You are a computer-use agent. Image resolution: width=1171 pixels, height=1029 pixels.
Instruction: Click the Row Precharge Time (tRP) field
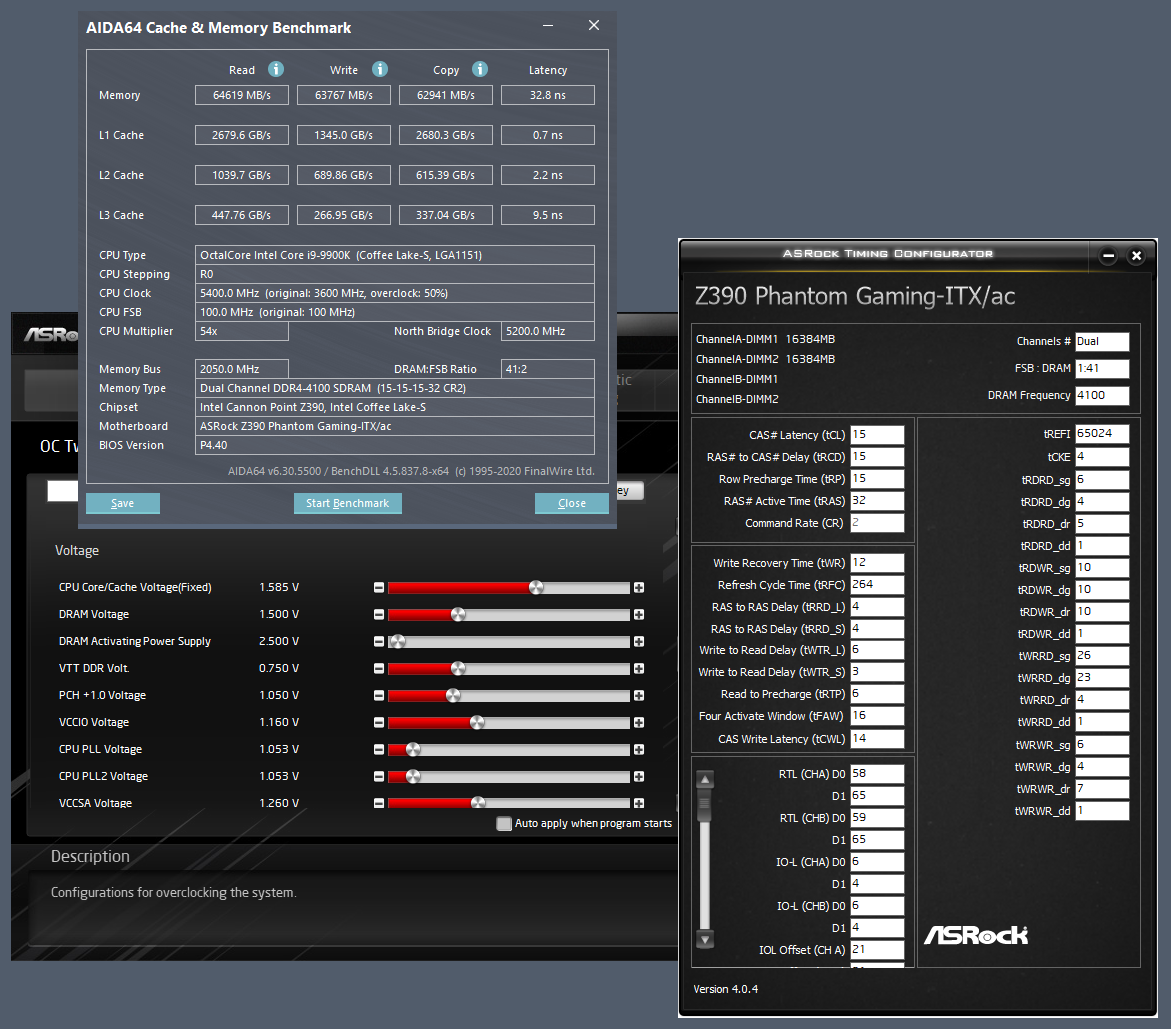pyautogui.click(x=878, y=479)
